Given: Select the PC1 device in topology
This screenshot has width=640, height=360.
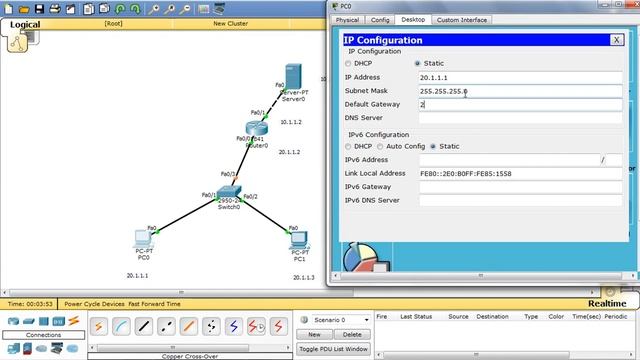Looking at the screenshot, I should pos(300,241).
